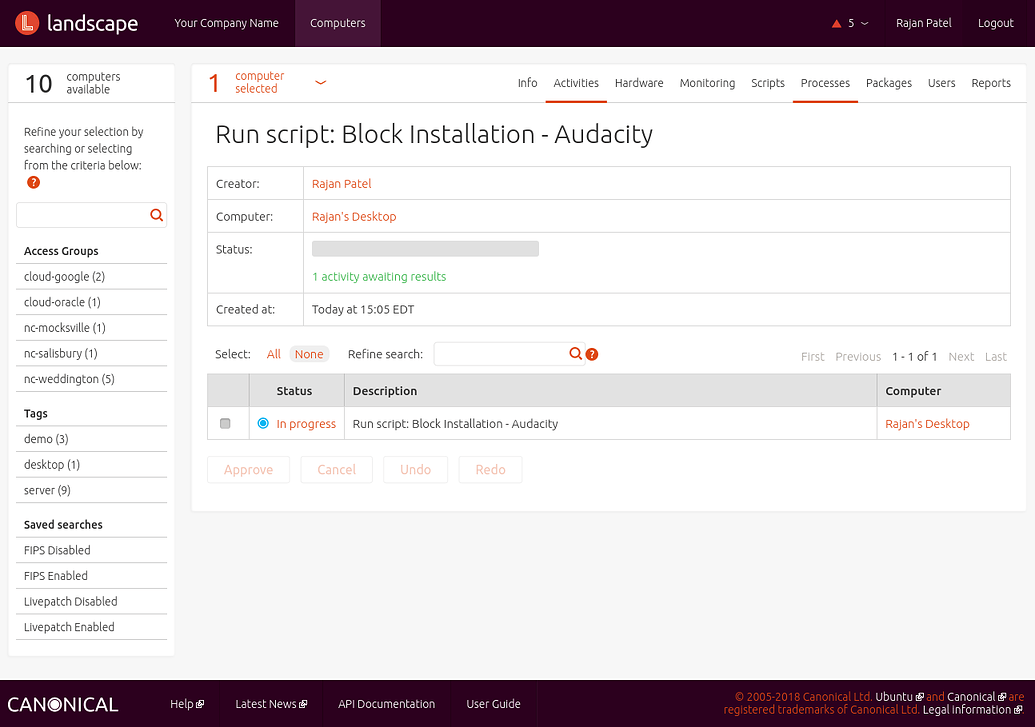Screen dimensions: 1035x727
Task: Switch to the Packages tab
Action: click(888, 84)
